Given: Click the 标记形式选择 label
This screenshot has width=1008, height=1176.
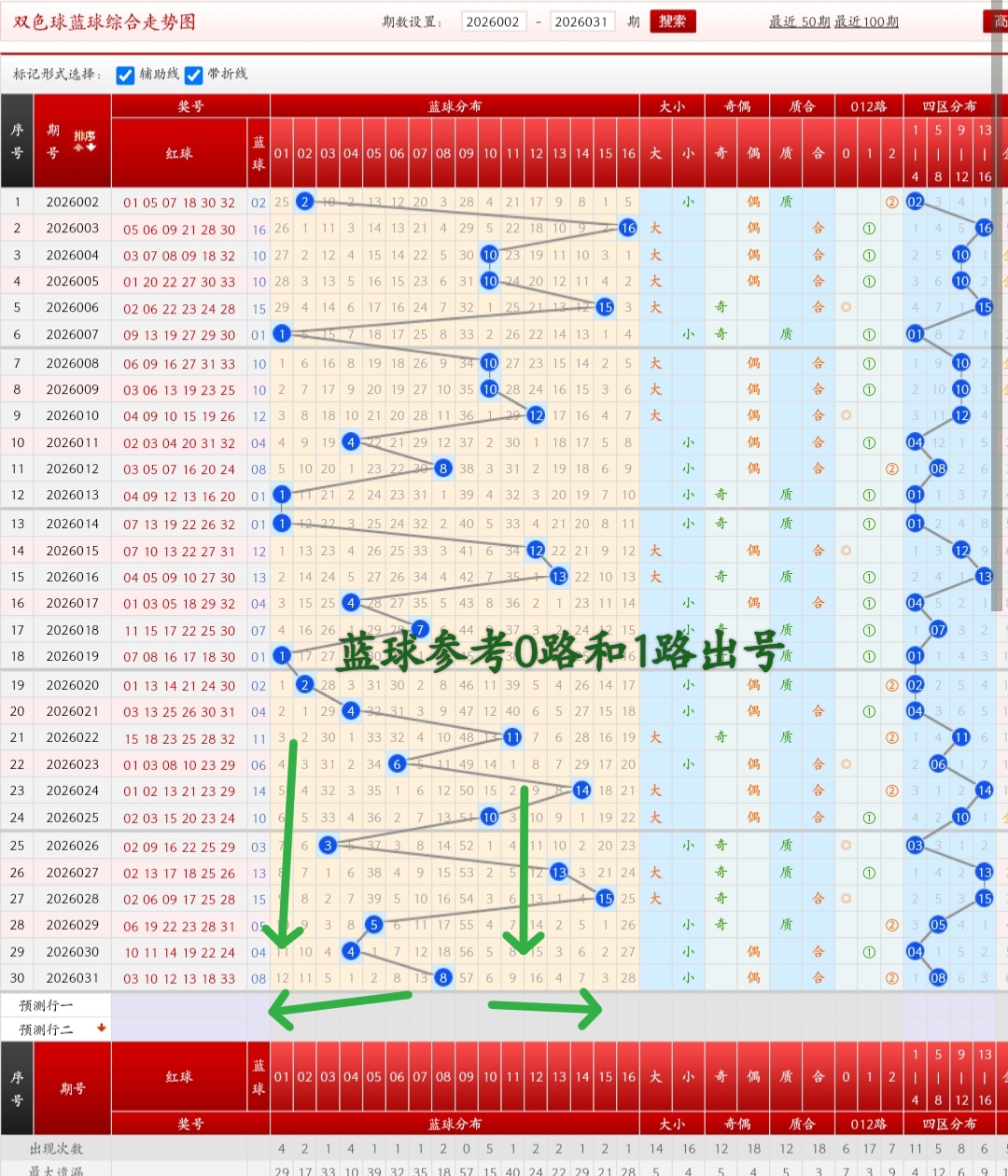Looking at the screenshot, I should pos(55,75).
